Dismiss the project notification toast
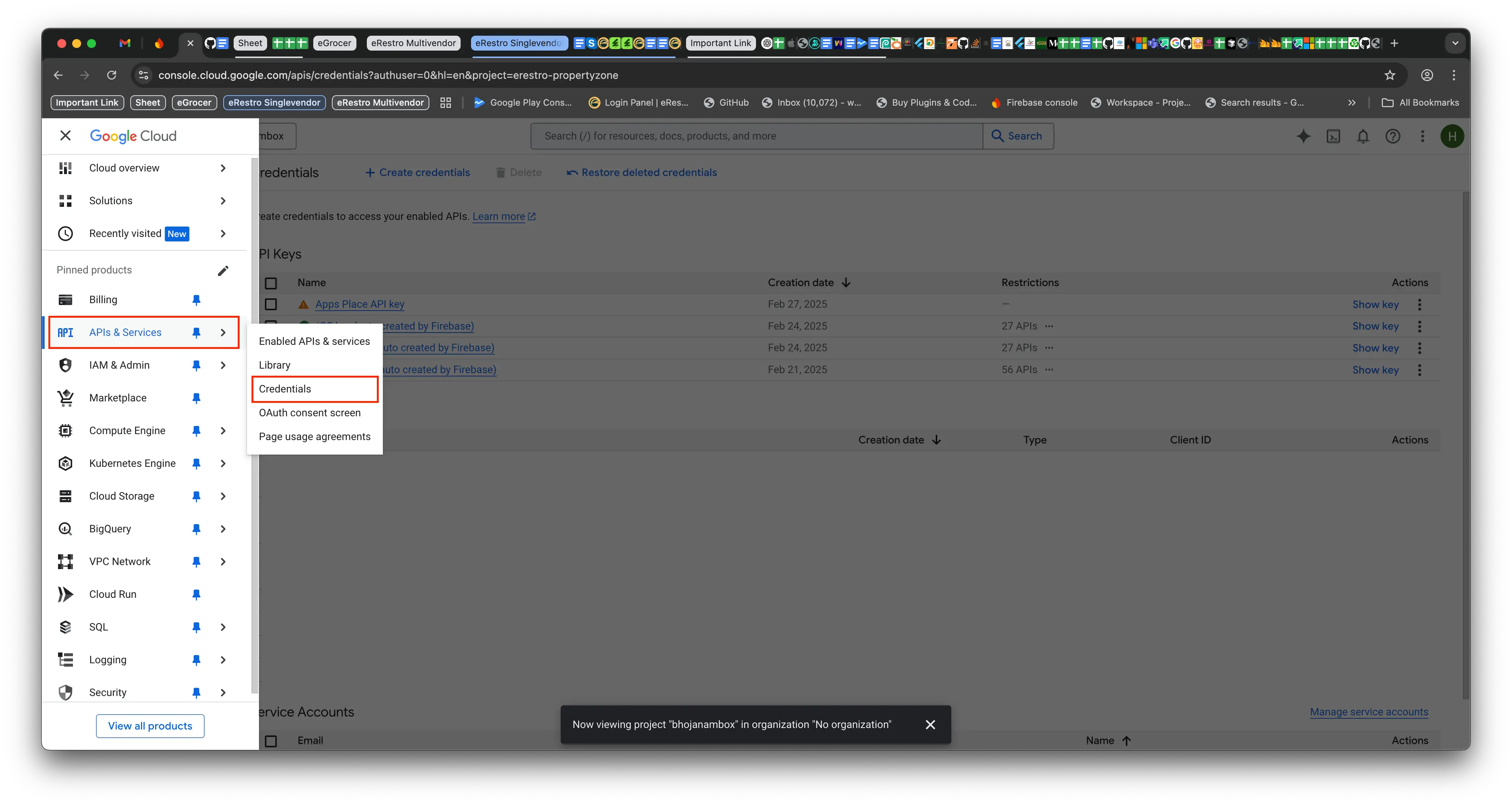The width and height of the screenshot is (1512, 805). (930, 725)
